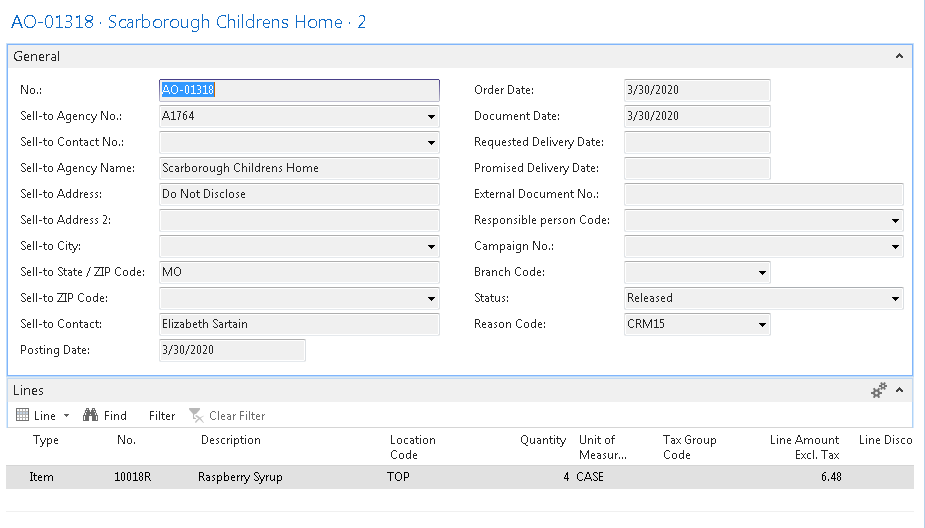
Task: Open Sell-to Agency No. dropdown
Action: click(x=430, y=116)
